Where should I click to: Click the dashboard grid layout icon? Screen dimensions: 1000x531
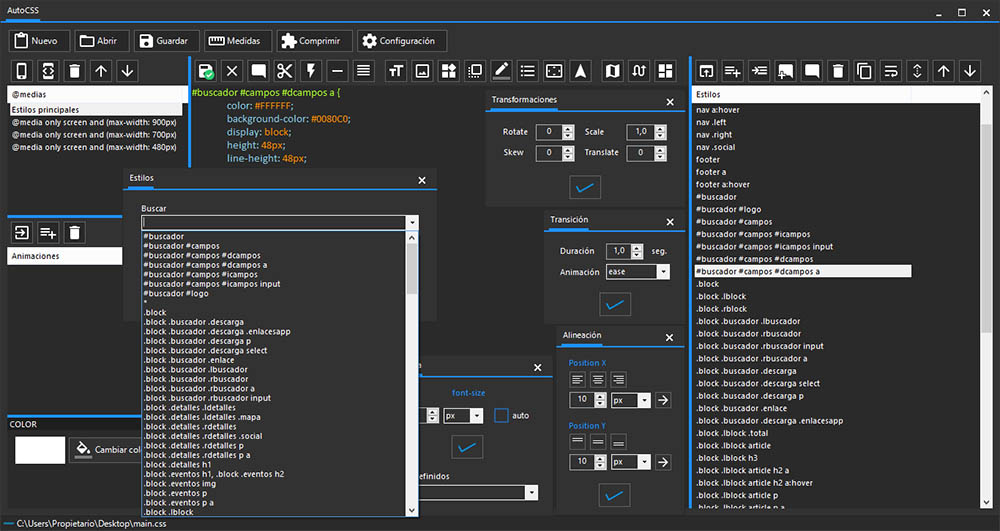[x=665, y=71]
